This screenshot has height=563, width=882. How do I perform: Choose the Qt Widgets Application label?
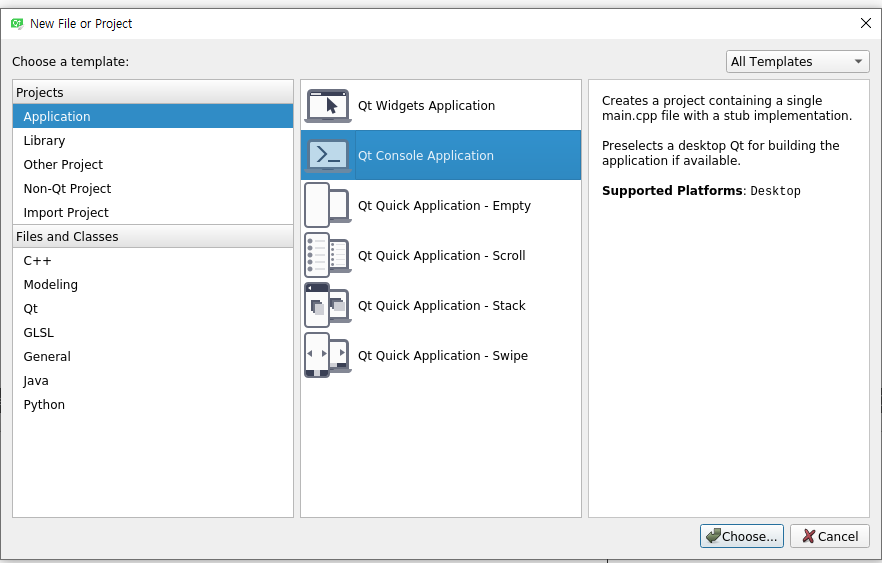click(426, 106)
